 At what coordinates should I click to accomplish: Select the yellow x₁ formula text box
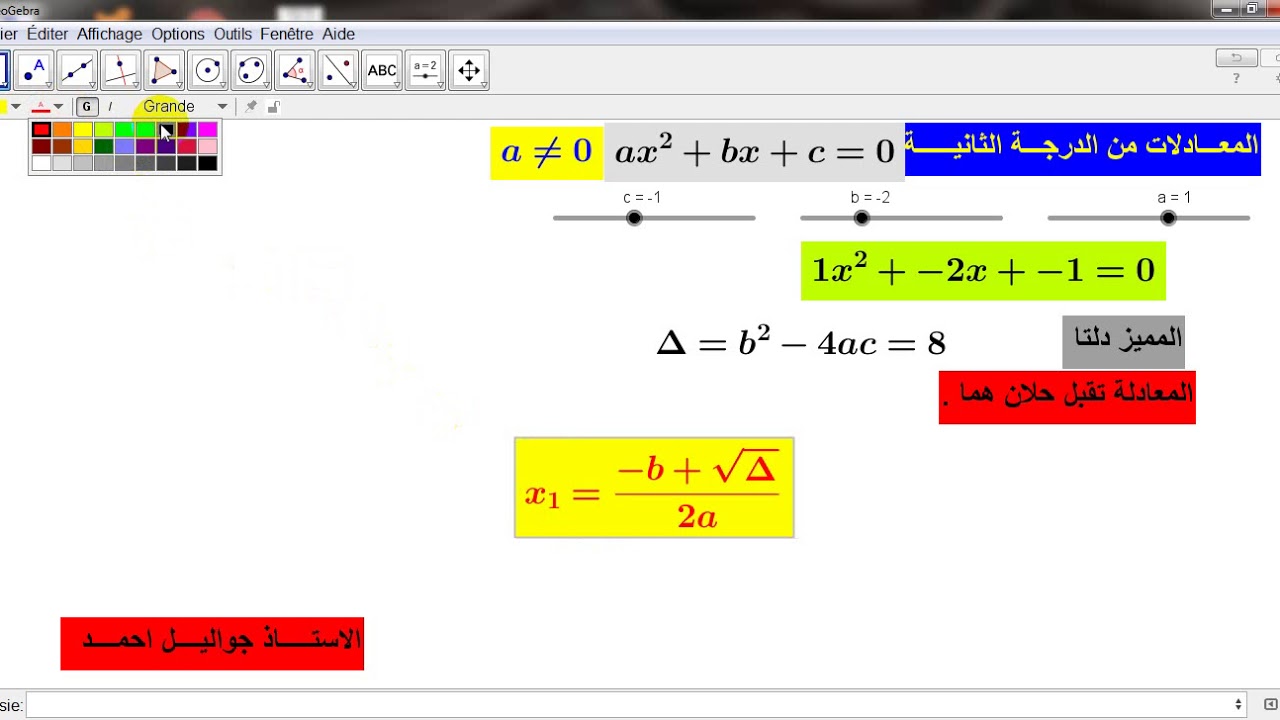pyautogui.click(x=654, y=487)
